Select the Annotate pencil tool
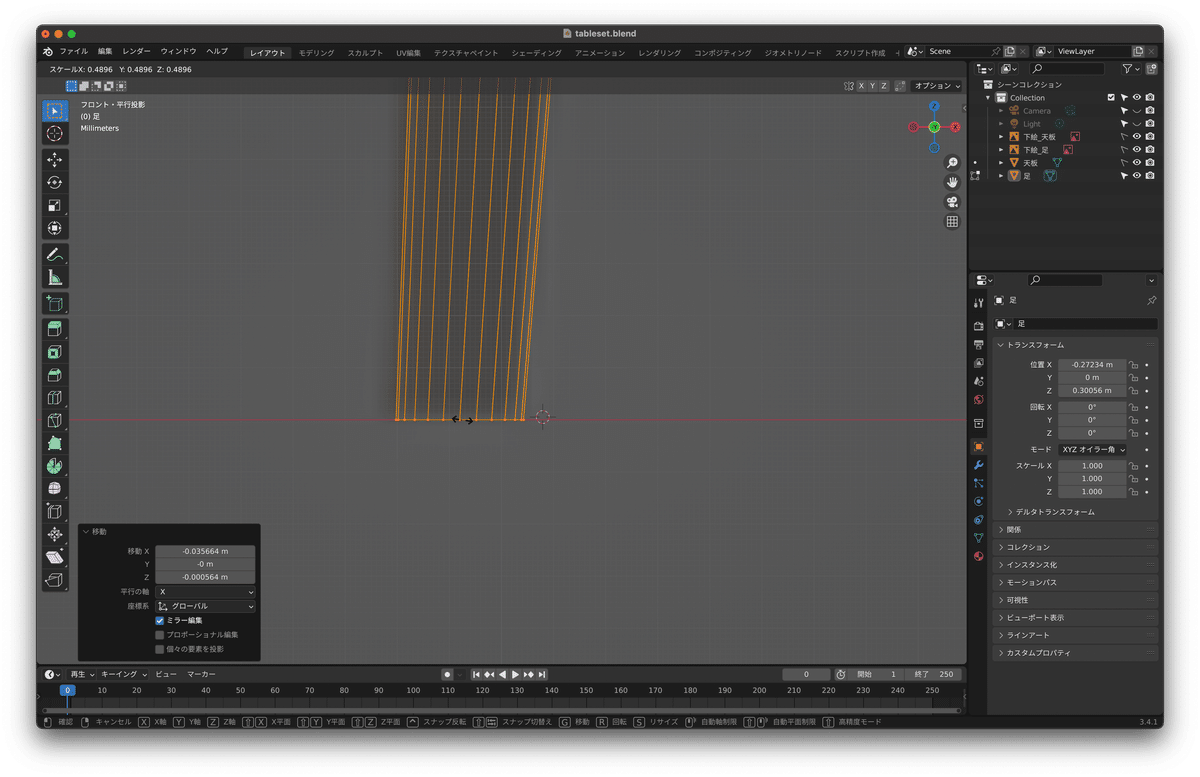The height and width of the screenshot is (777, 1200). coord(54,255)
